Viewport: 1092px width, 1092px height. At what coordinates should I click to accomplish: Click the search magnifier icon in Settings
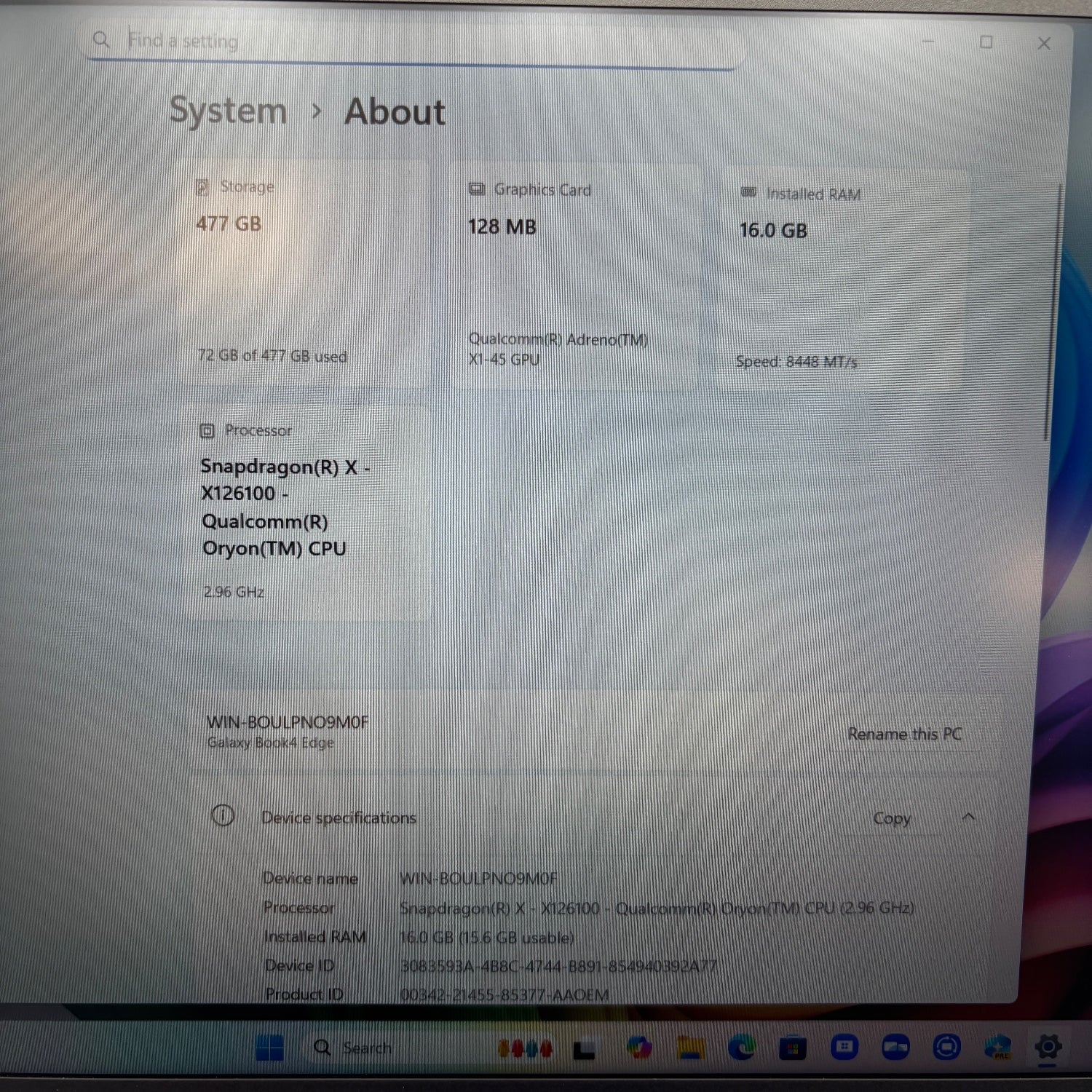pyautogui.click(x=101, y=40)
